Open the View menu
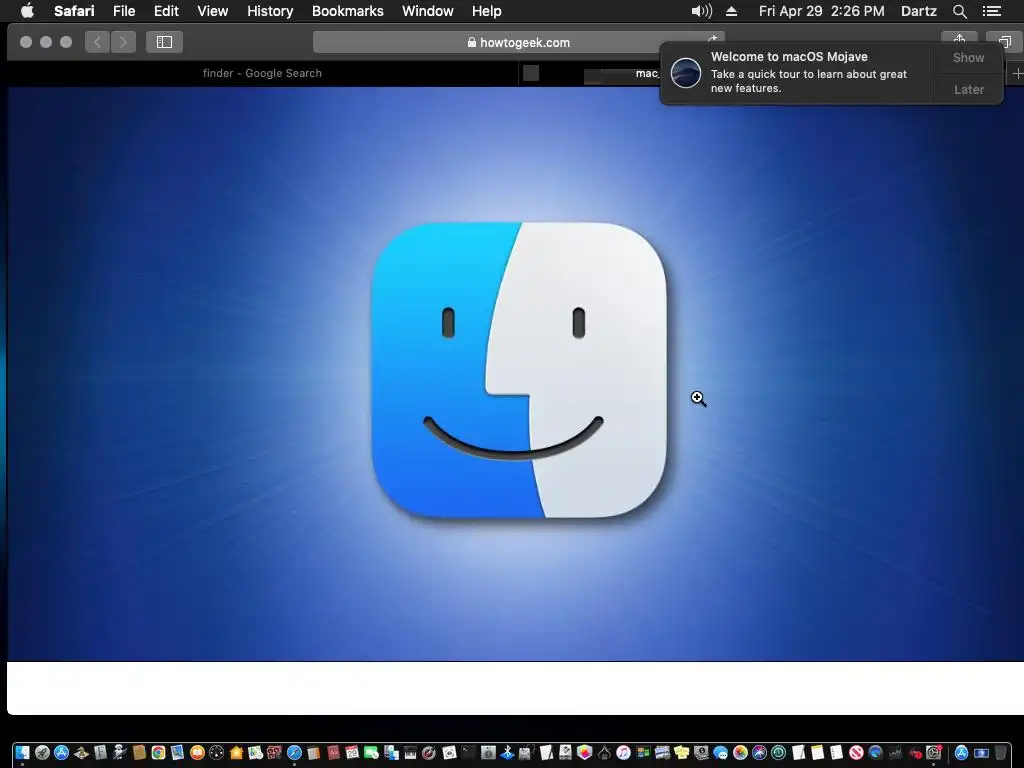 (x=212, y=11)
